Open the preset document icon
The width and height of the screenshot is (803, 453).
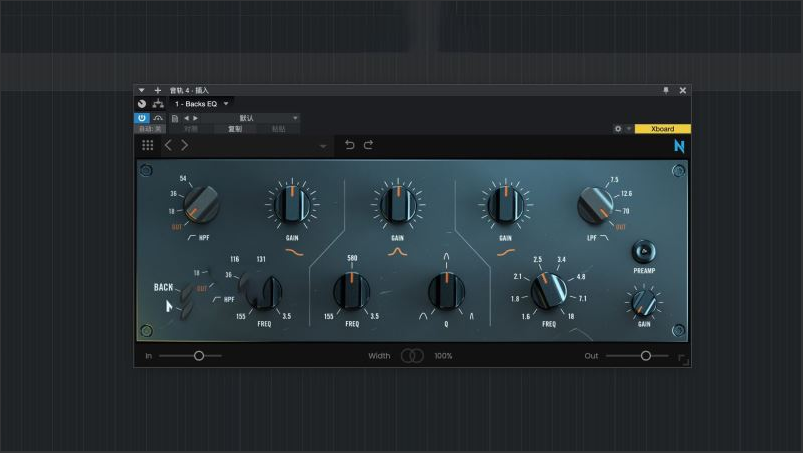point(175,118)
